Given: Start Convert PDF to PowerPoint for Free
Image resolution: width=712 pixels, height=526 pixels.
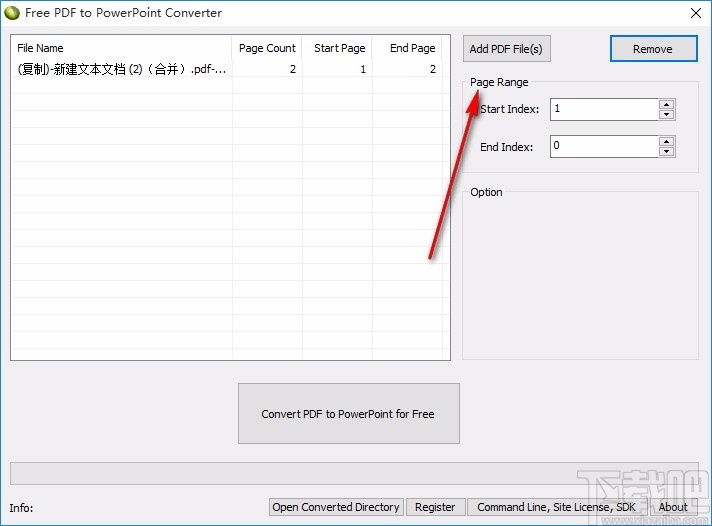Looking at the screenshot, I should pos(348,413).
